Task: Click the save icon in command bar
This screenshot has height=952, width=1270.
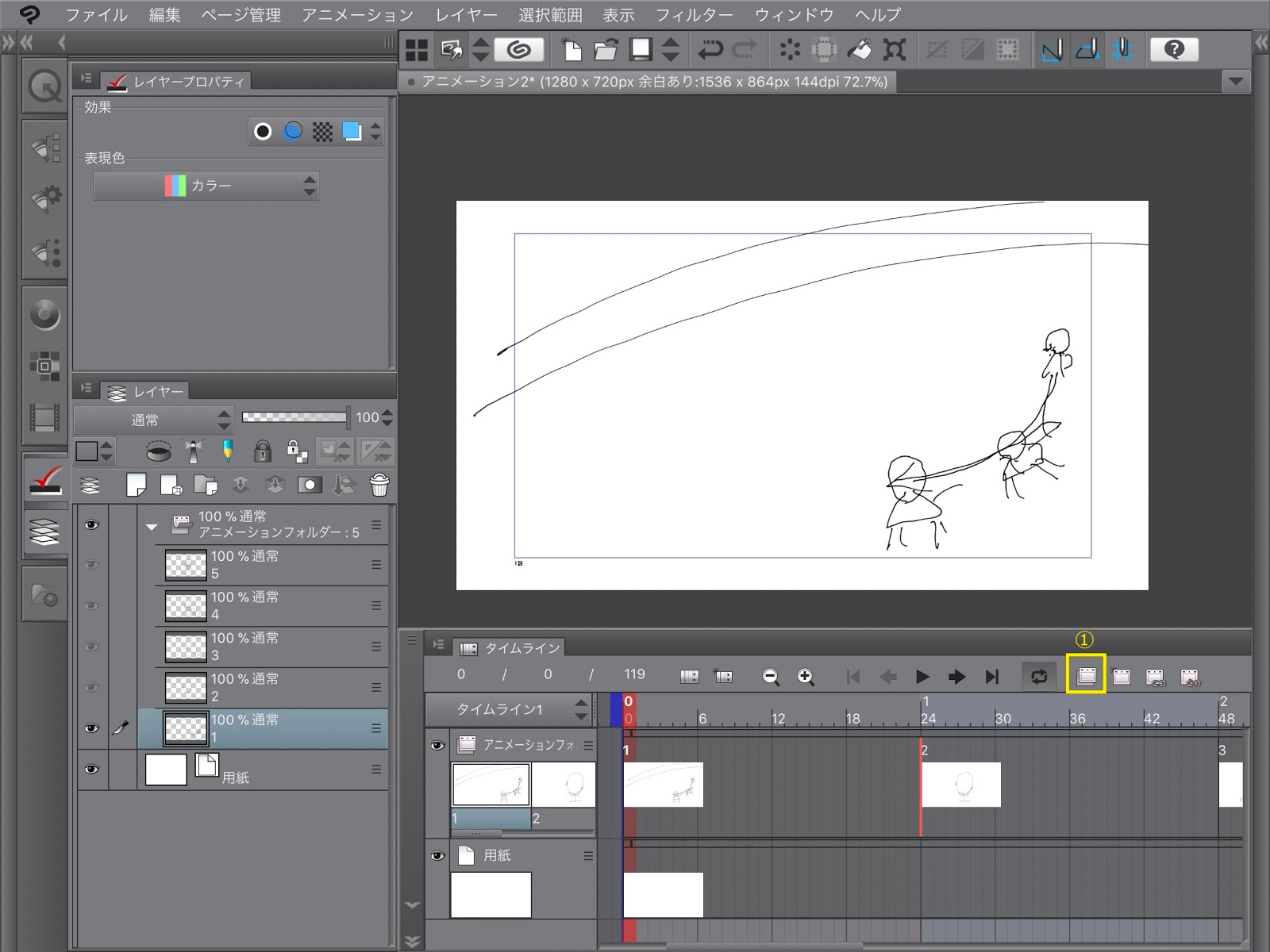Action: (641, 50)
